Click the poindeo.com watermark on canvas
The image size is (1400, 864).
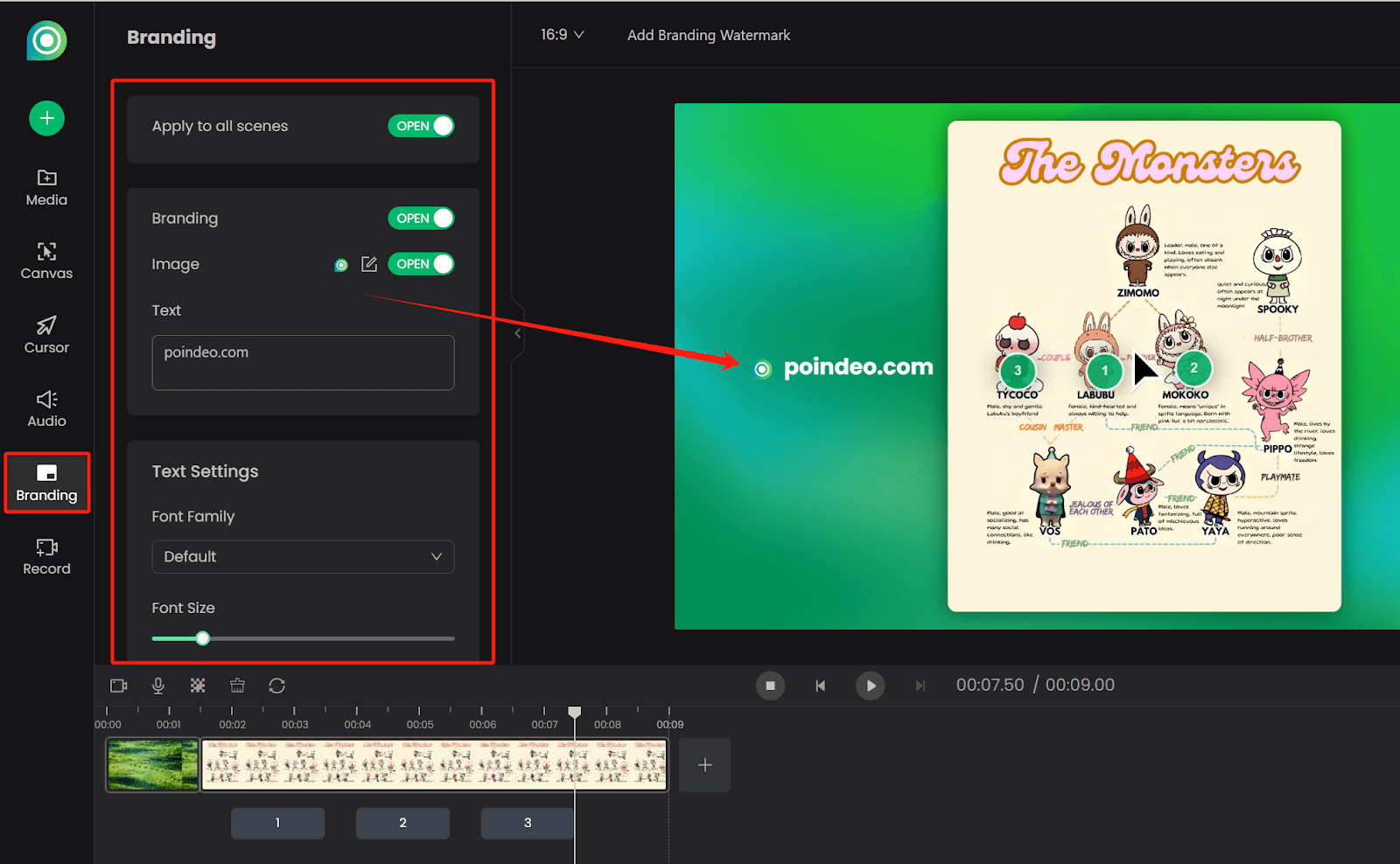tap(844, 367)
